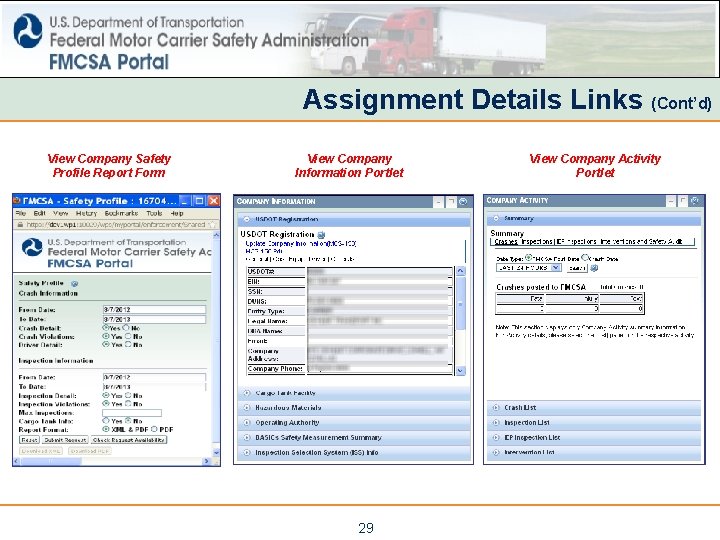
Task: Minimize the Company Information portlet
Action: [x=439, y=202]
